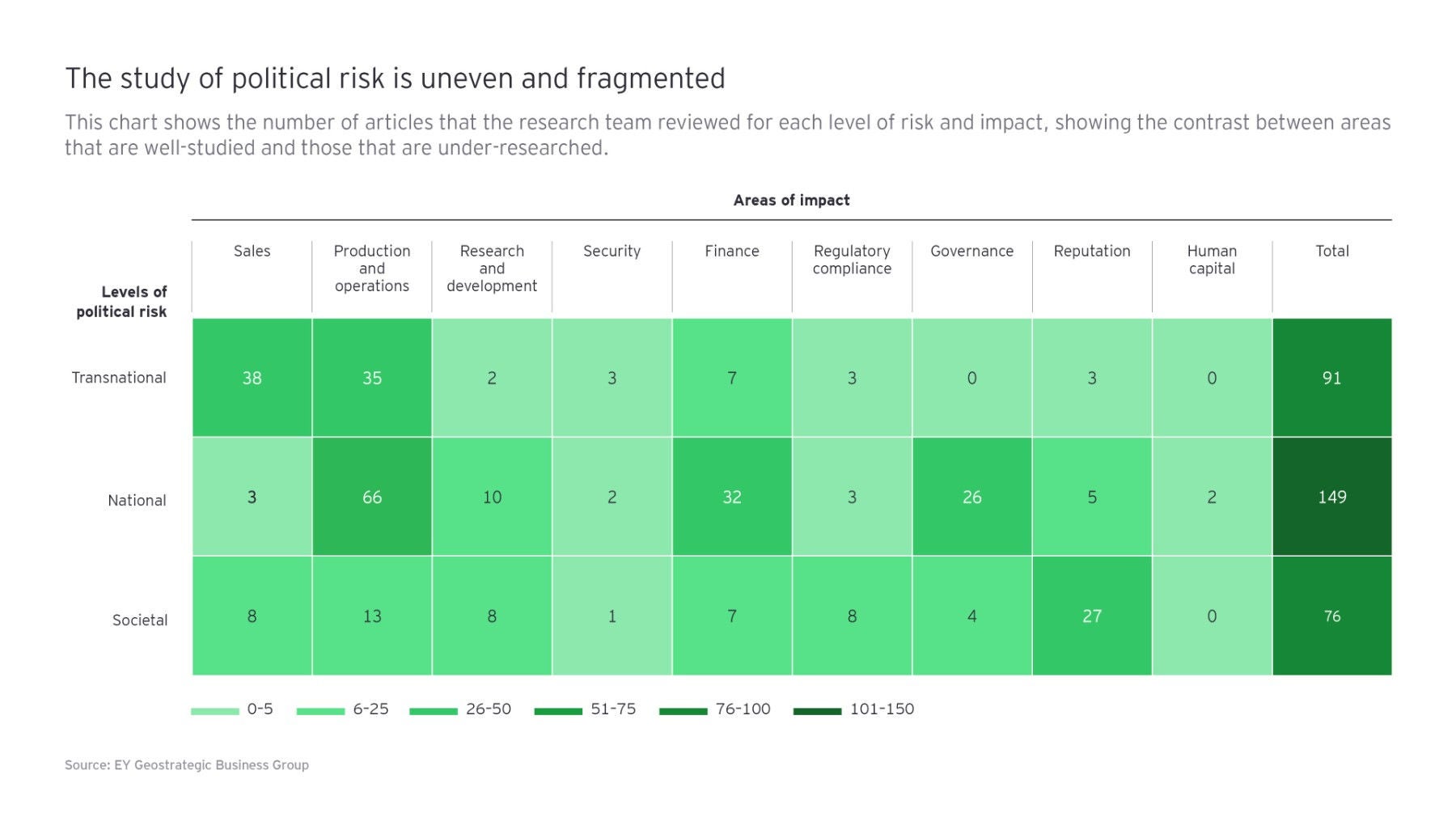Click the National Finance cell showing 32
1456x834 pixels.
point(731,497)
